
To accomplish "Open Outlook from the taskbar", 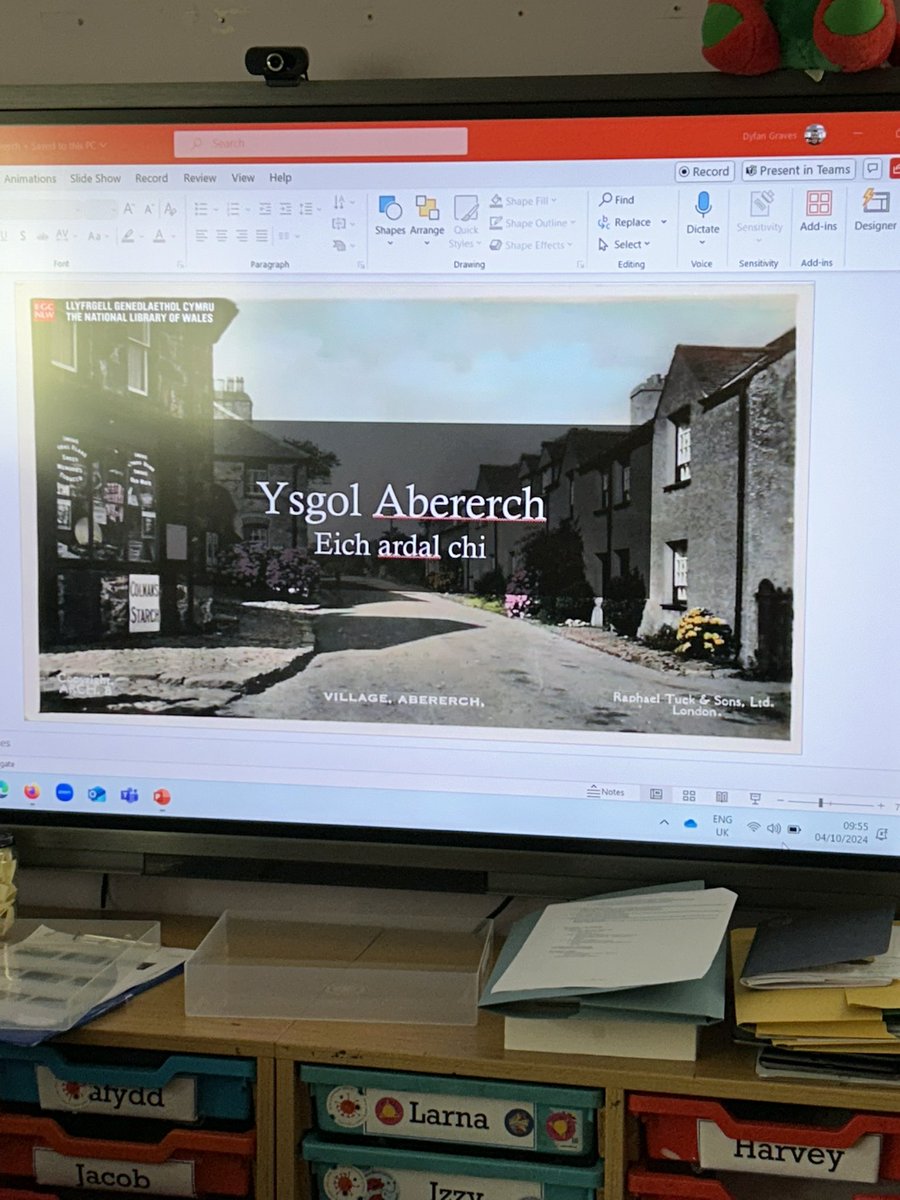I will tap(96, 794).
